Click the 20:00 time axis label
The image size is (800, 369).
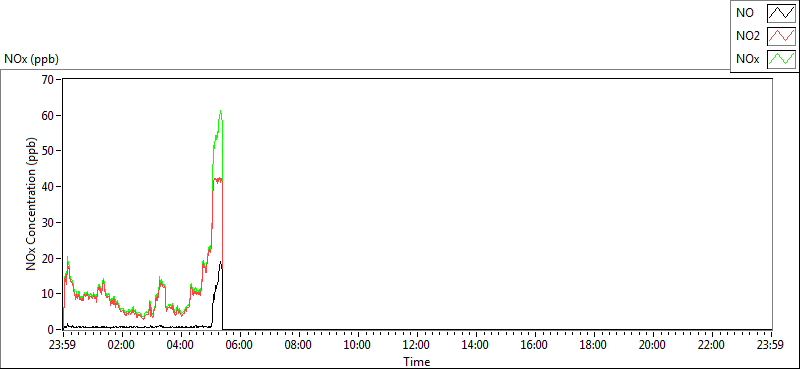tap(653, 344)
